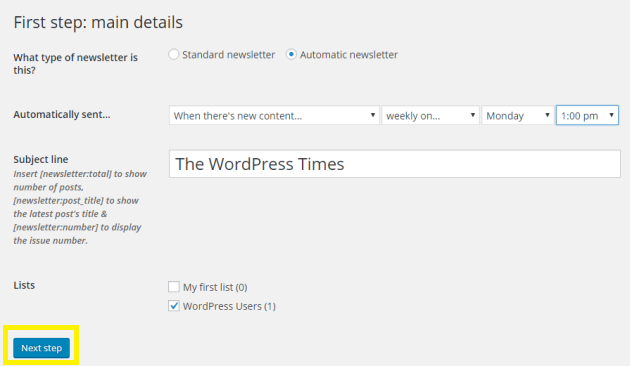Select the Automatic newsletter radio button
Image resolution: width=630 pixels, height=366 pixels.
291,54
